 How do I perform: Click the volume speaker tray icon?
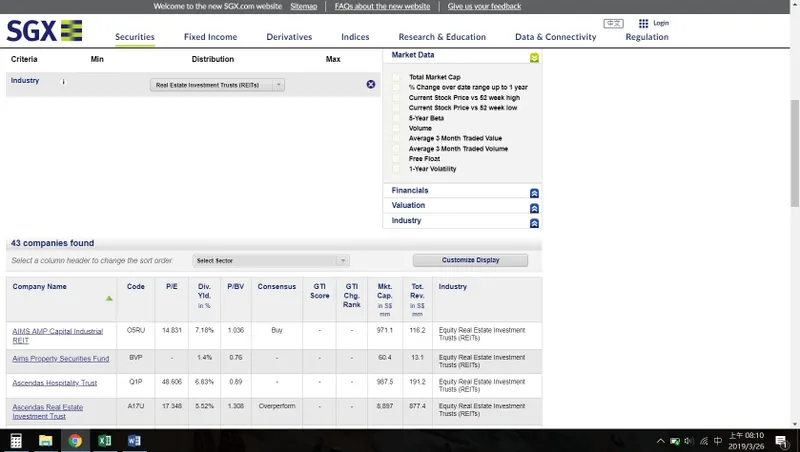click(x=689, y=441)
